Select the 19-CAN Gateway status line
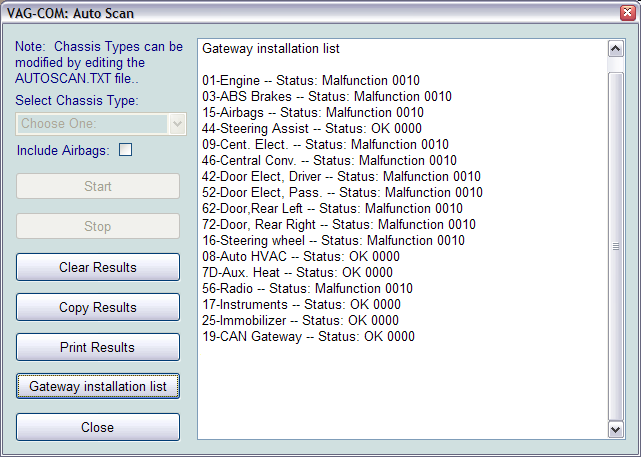This screenshot has width=641, height=457. (x=308, y=337)
